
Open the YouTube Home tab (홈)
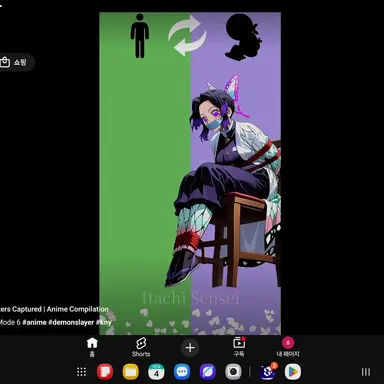coord(92,347)
